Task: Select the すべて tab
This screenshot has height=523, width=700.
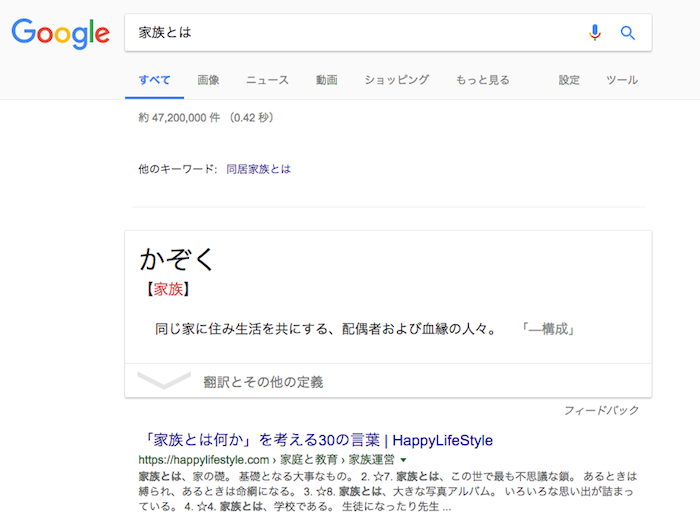Action: 154,80
